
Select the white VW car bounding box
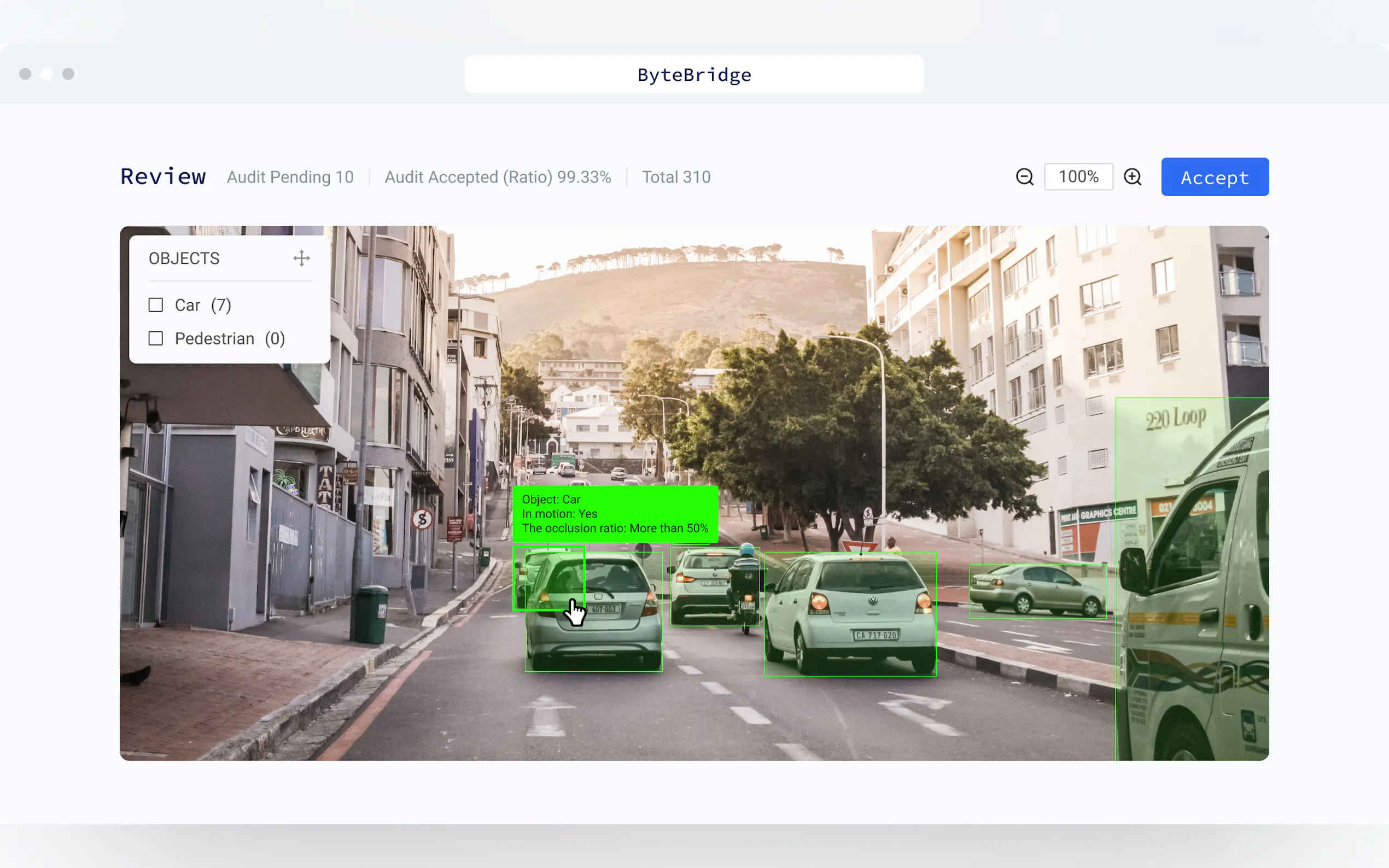pyautogui.click(x=850, y=614)
